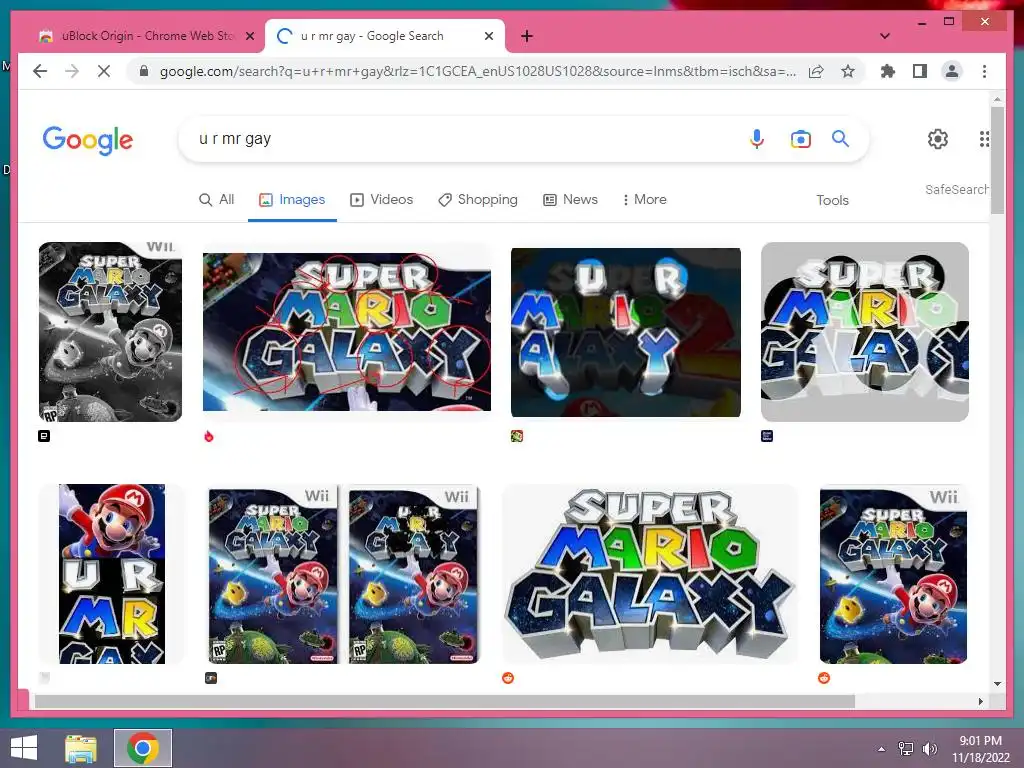Switch to All results
The height and width of the screenshot is (768, 1024).
pos(216,199)
